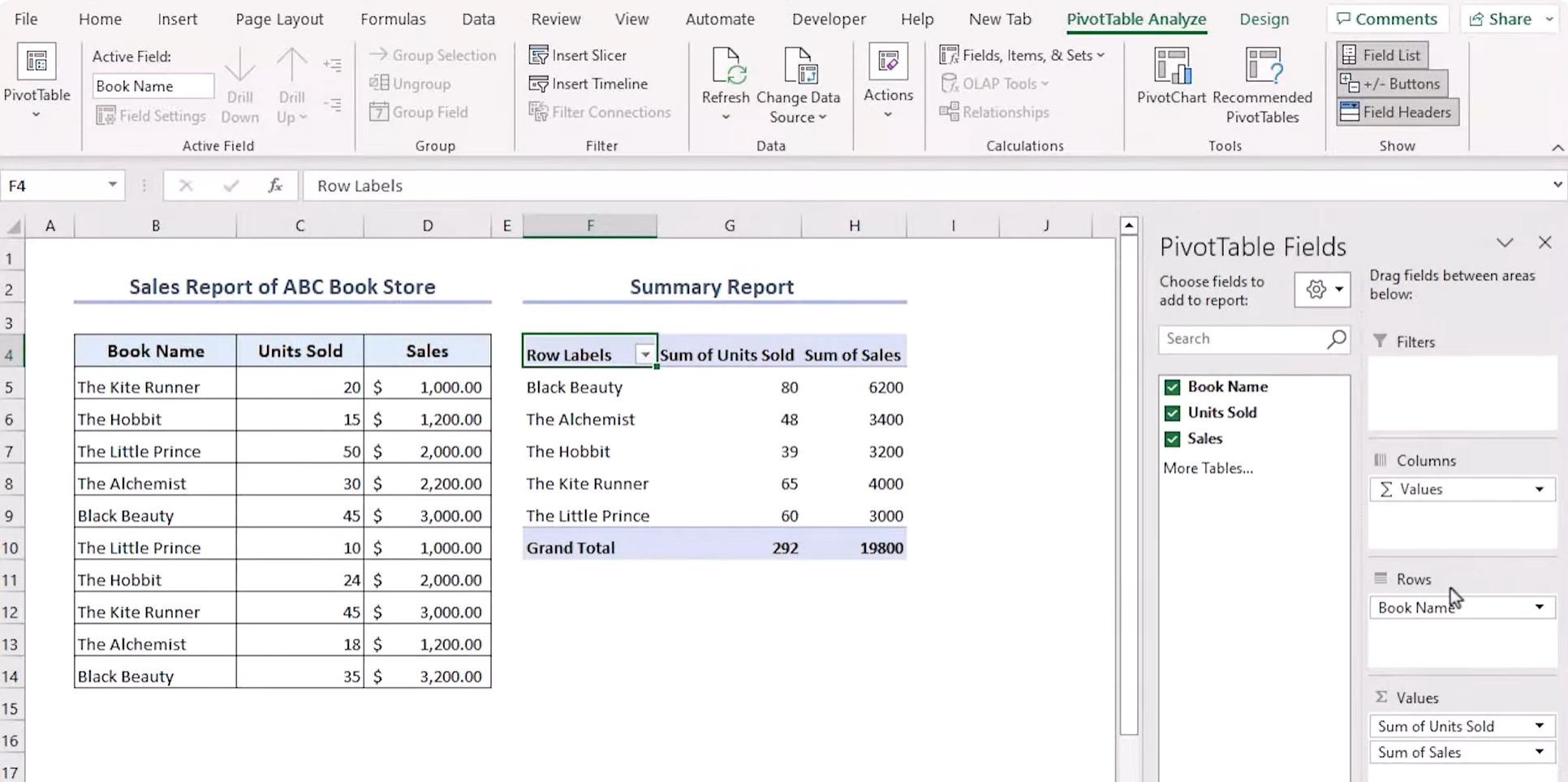Open the PivotTable Fields layout gear

pyautogui.click(x=1323, y=290)
